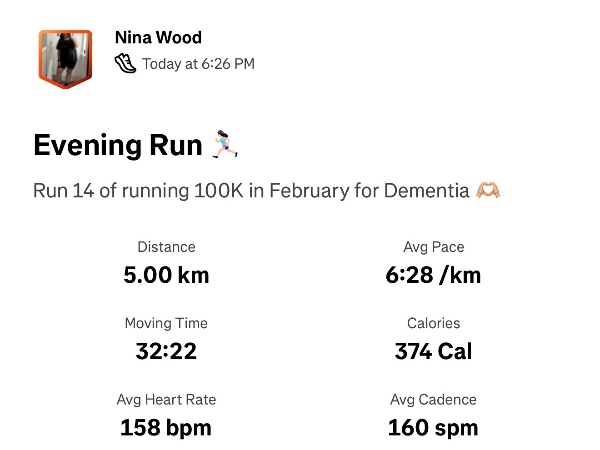
Task: Click the Moving Time label
Action: click(x=166, y=323)
